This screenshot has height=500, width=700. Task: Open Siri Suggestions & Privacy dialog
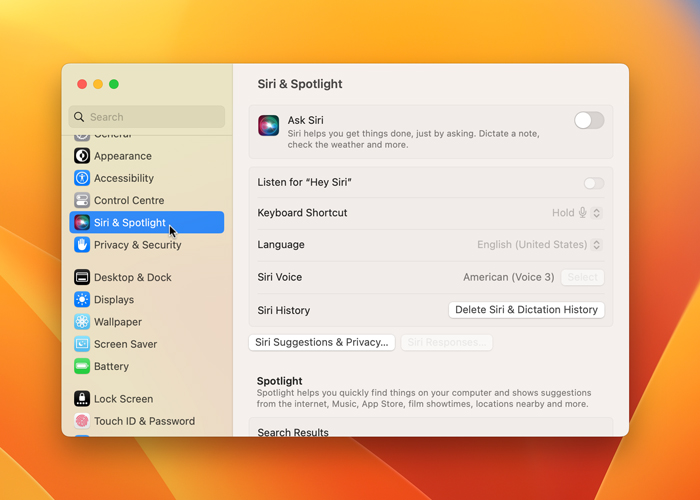coord(321,342)
